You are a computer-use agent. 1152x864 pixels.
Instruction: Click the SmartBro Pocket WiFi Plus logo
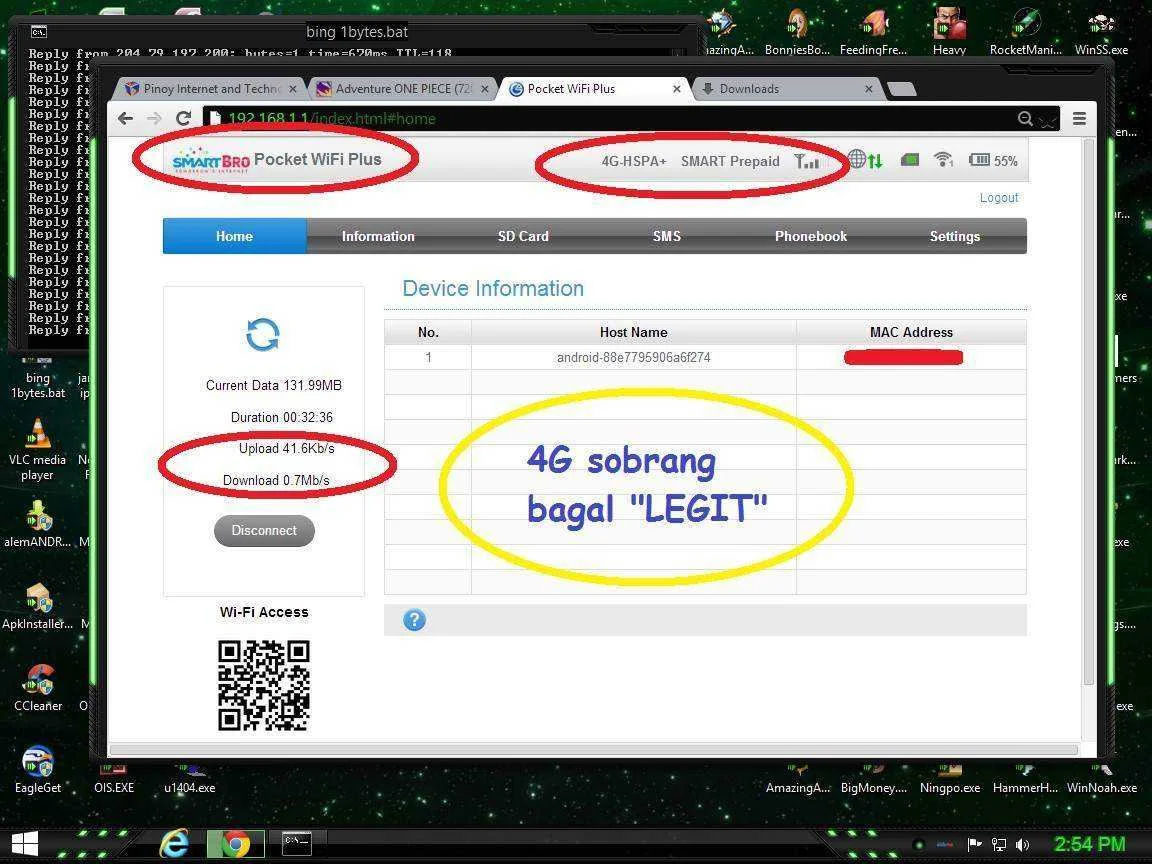tap(277, 159)
